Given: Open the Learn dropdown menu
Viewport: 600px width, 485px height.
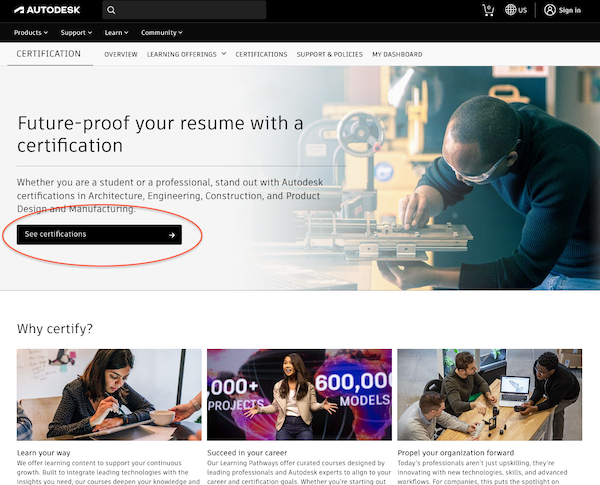Looking at the screenshot, I should point(116,33).
